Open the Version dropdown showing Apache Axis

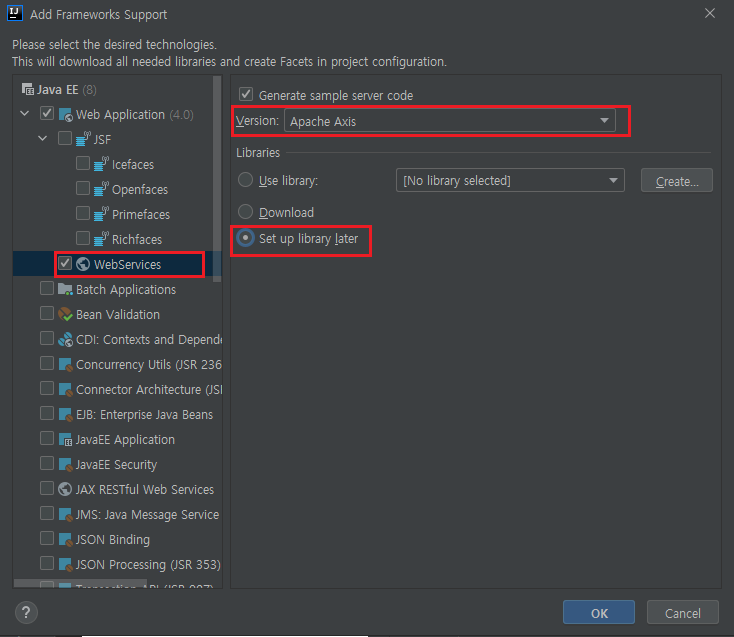point(449,121)
